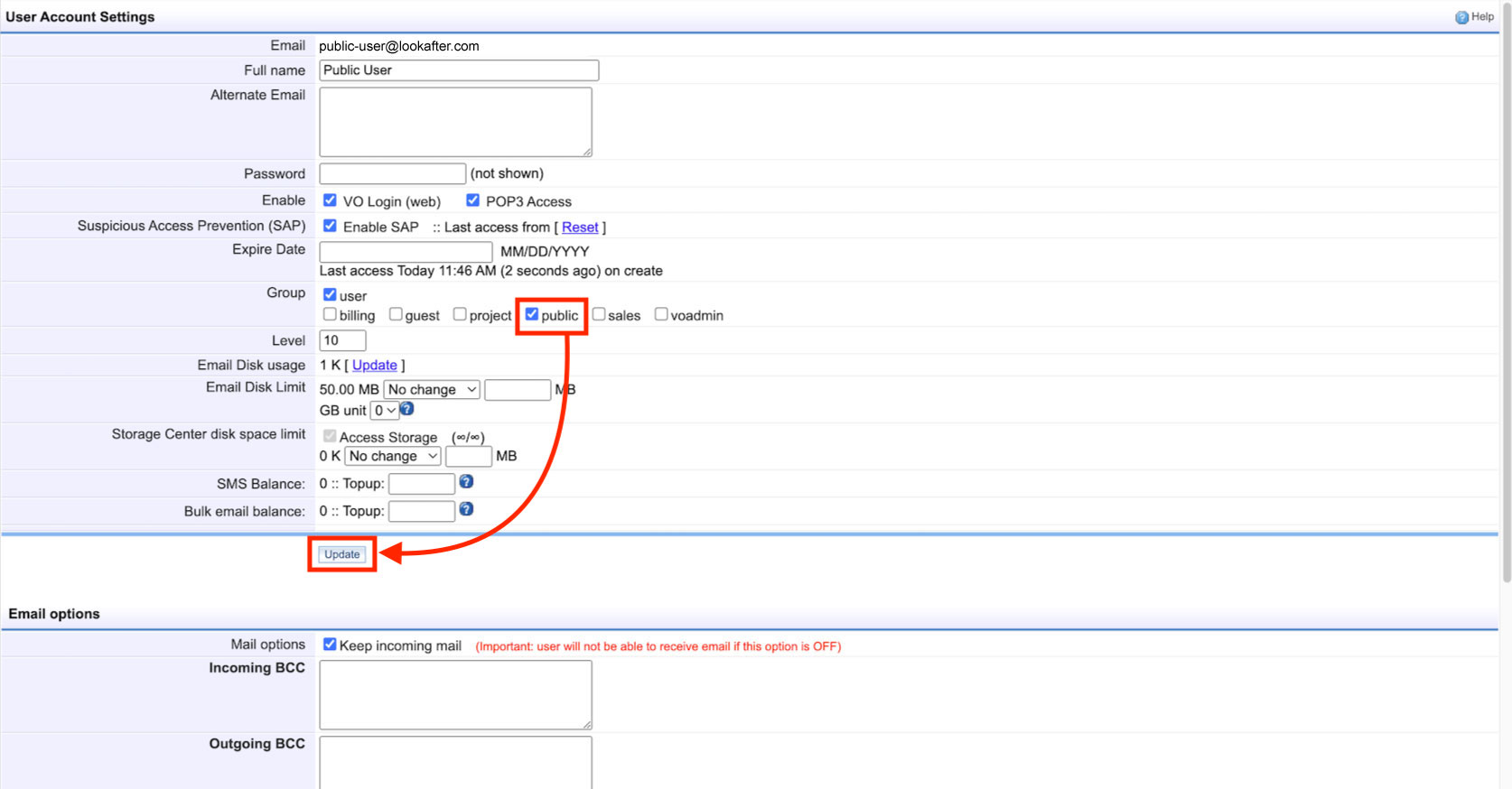Viewport: 1512px width, 789px height.
Task: Open Email Disk Limit No change dropdown
Action: [432, 390]
